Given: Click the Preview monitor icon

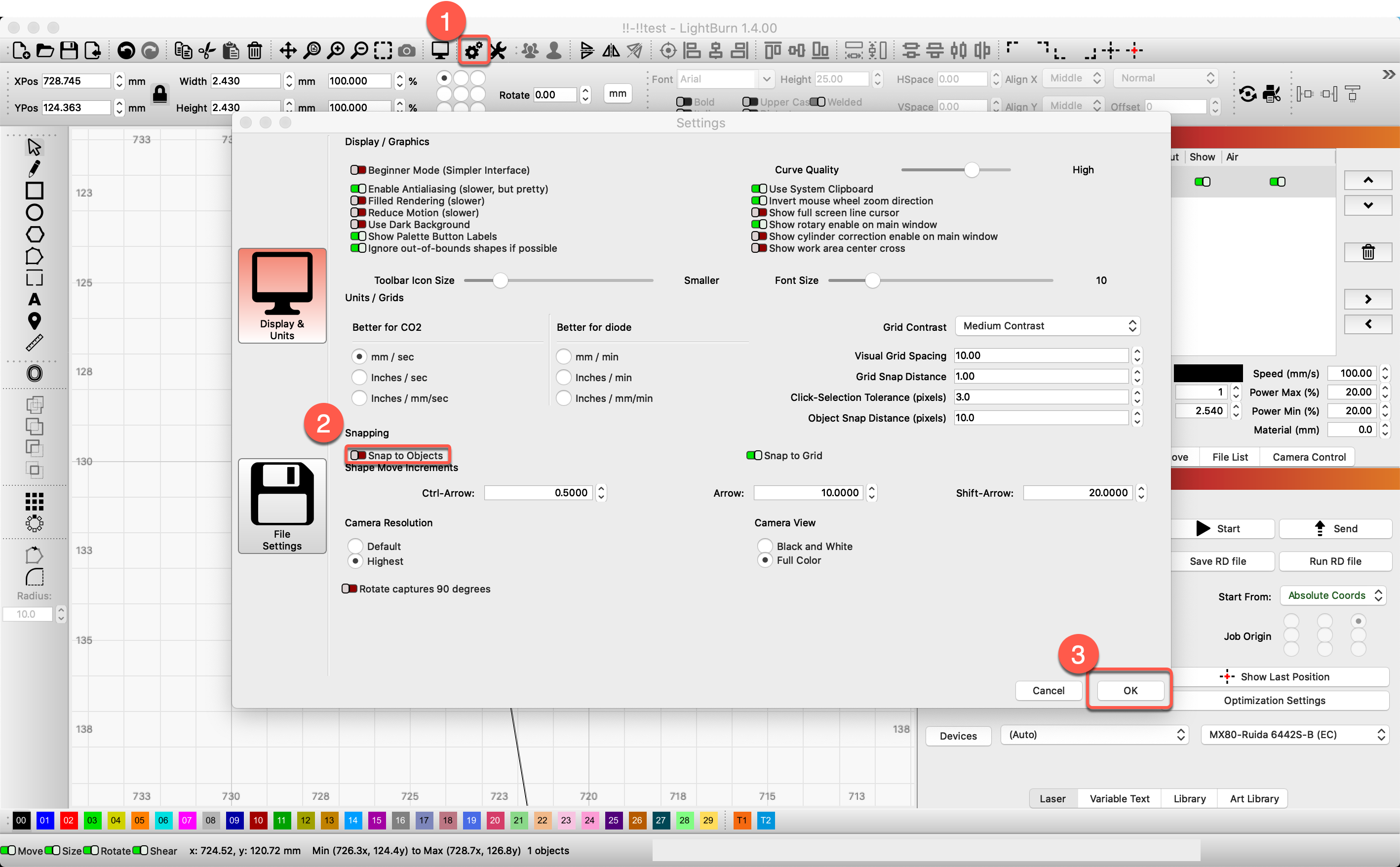Looking at the screenshot, I should coord(440,51).
